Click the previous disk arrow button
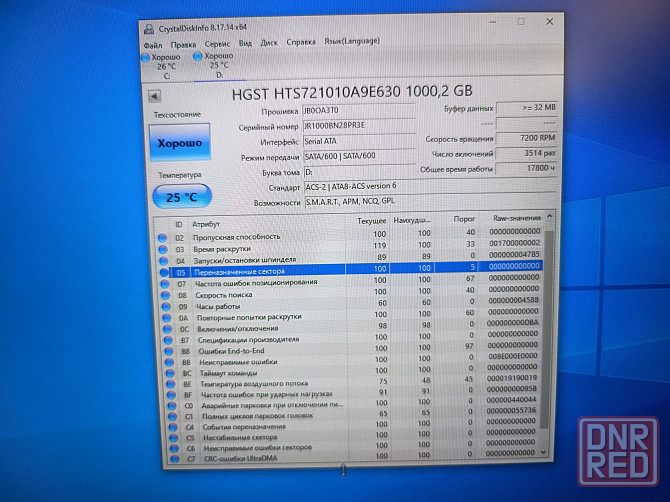 (x=155, y=97)
